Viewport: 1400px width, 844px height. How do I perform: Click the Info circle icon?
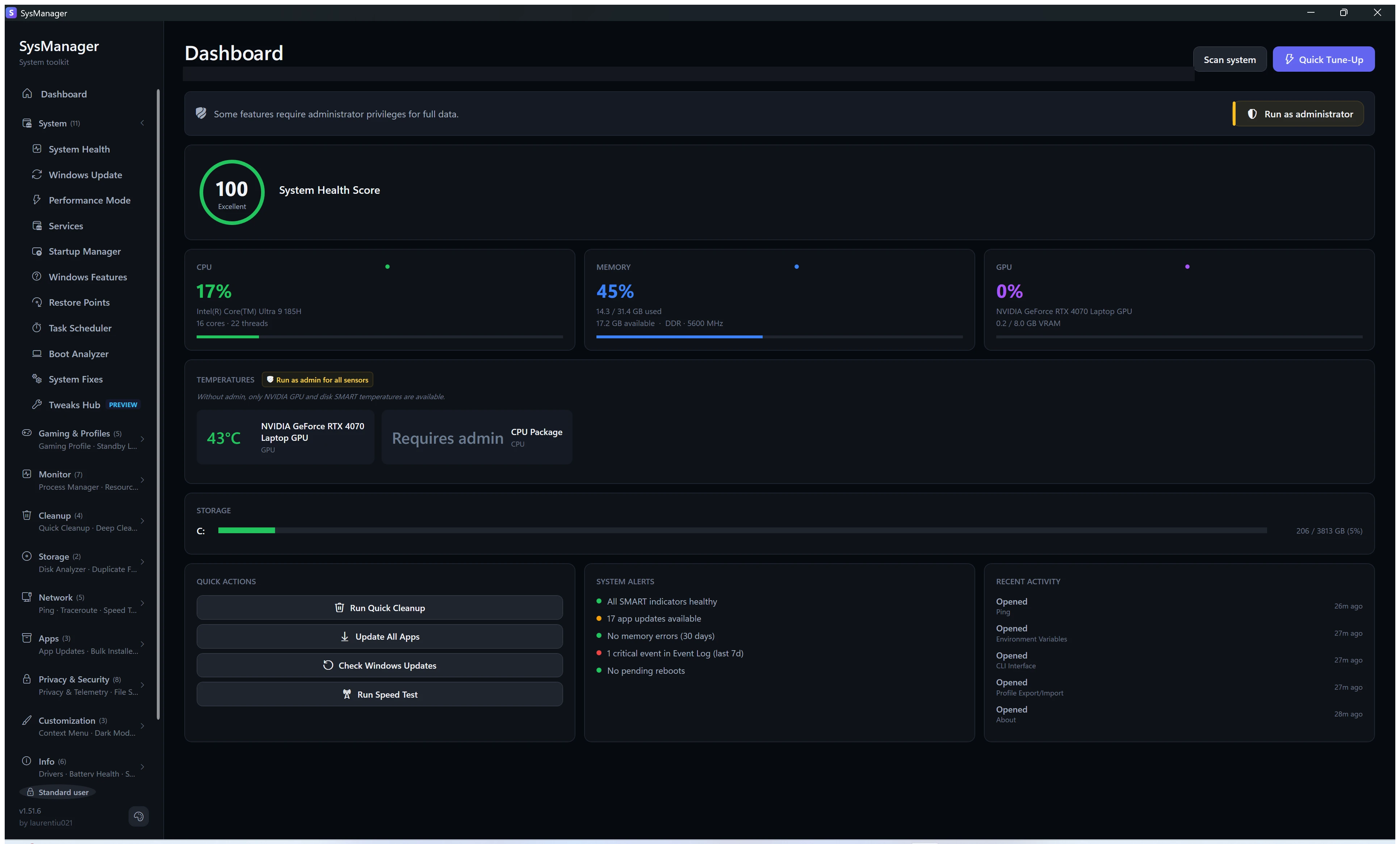[27, 761]
